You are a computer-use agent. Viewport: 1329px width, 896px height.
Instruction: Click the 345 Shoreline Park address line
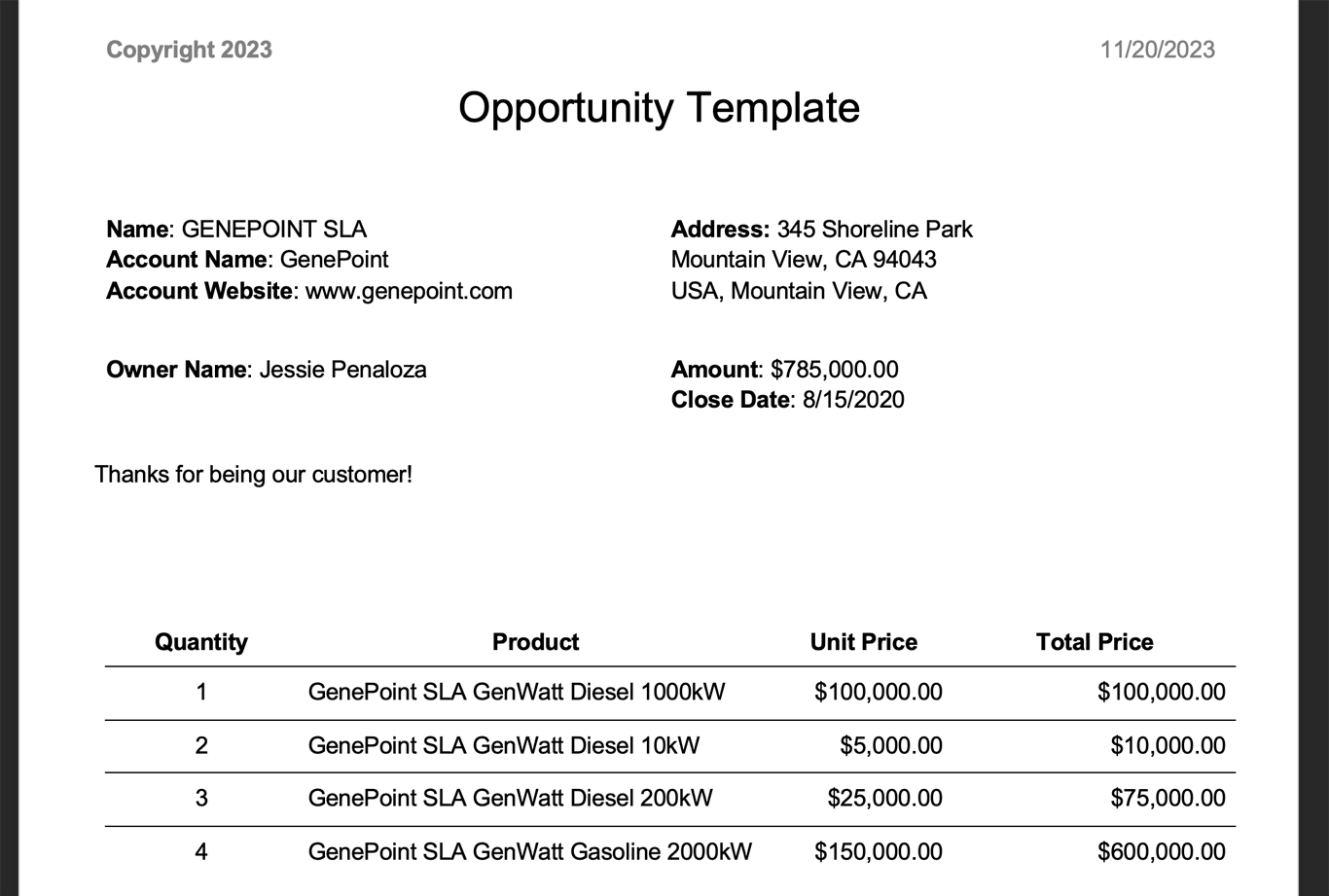click(x=874, y=230)
